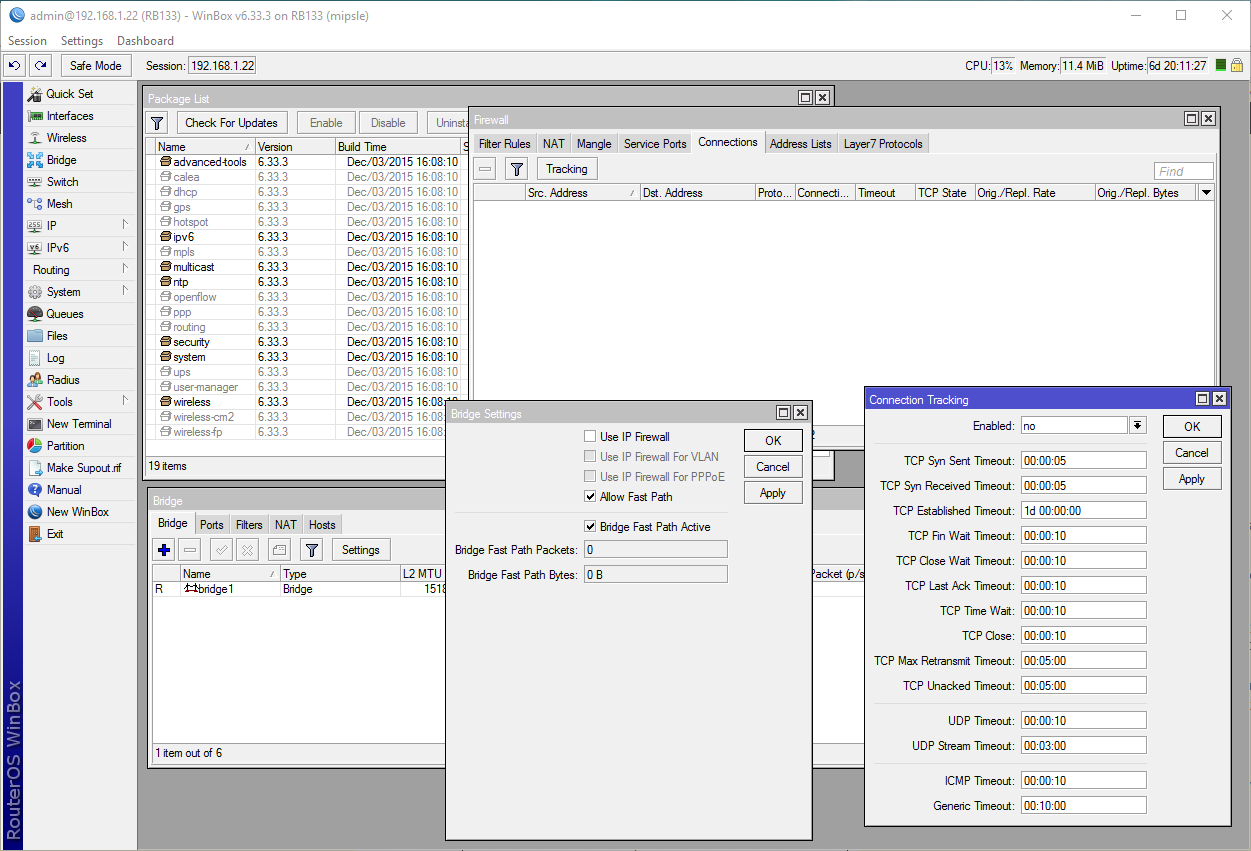Open the Enabled dropdown in Connection Tracking
Image resolution: width=1251 pixels, height=851 pixels.
pyautogui.click(x=1137, y=426)
